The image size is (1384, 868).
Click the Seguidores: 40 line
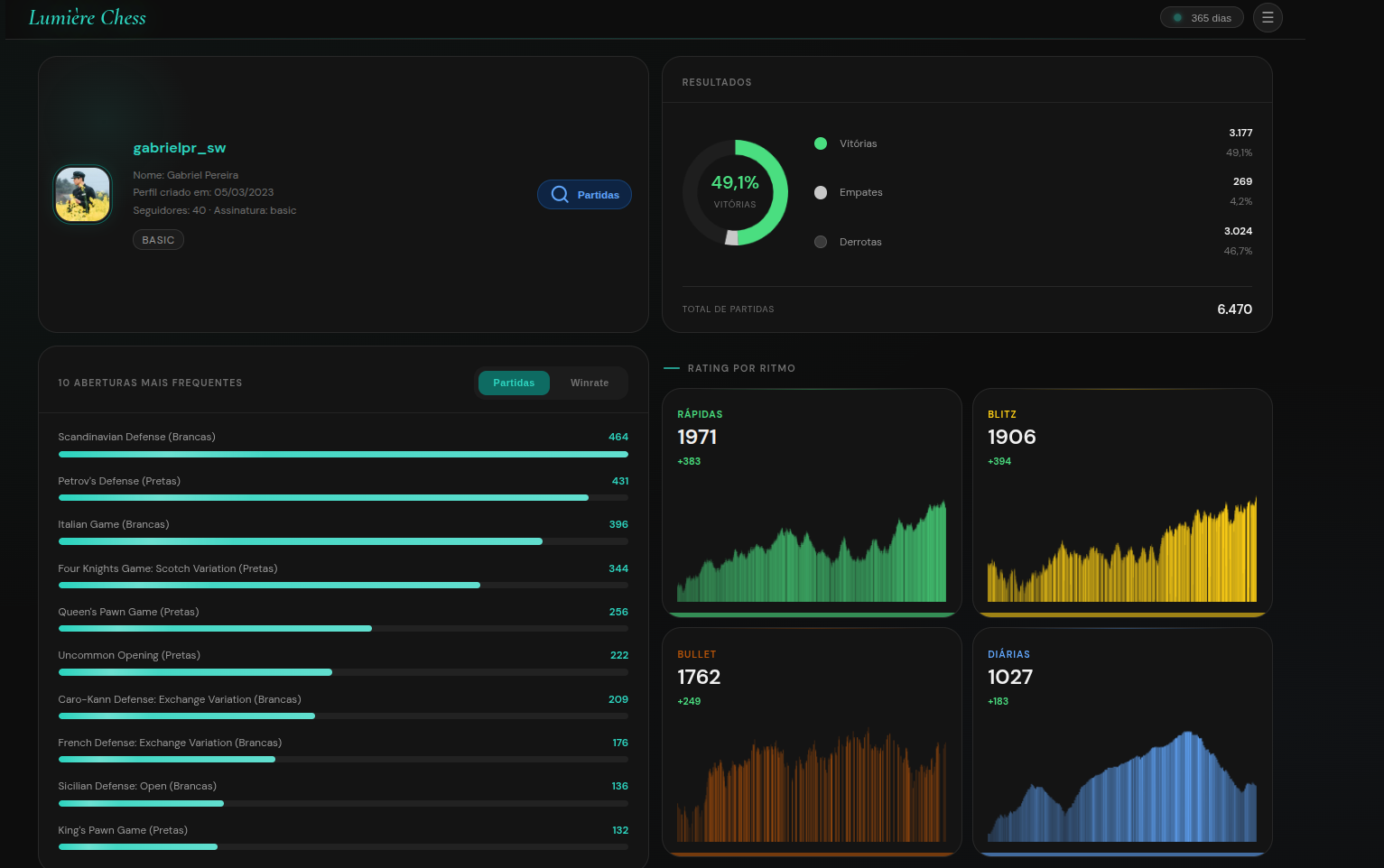[214, 210]
